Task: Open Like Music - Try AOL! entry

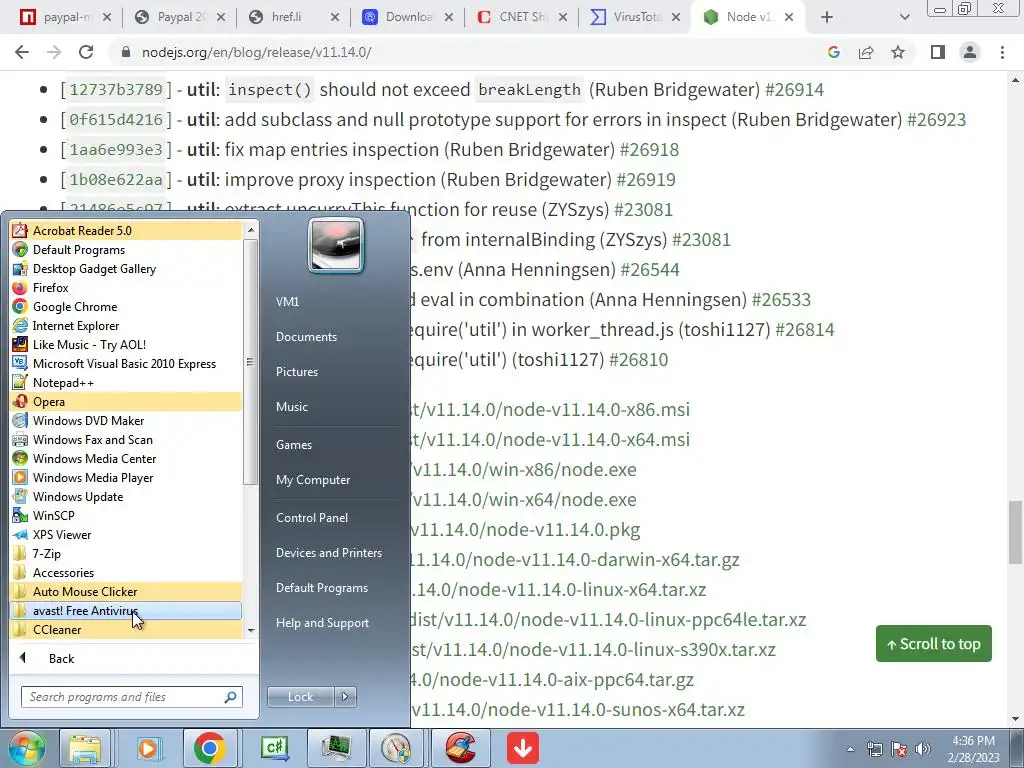Action: pos(126,344)
